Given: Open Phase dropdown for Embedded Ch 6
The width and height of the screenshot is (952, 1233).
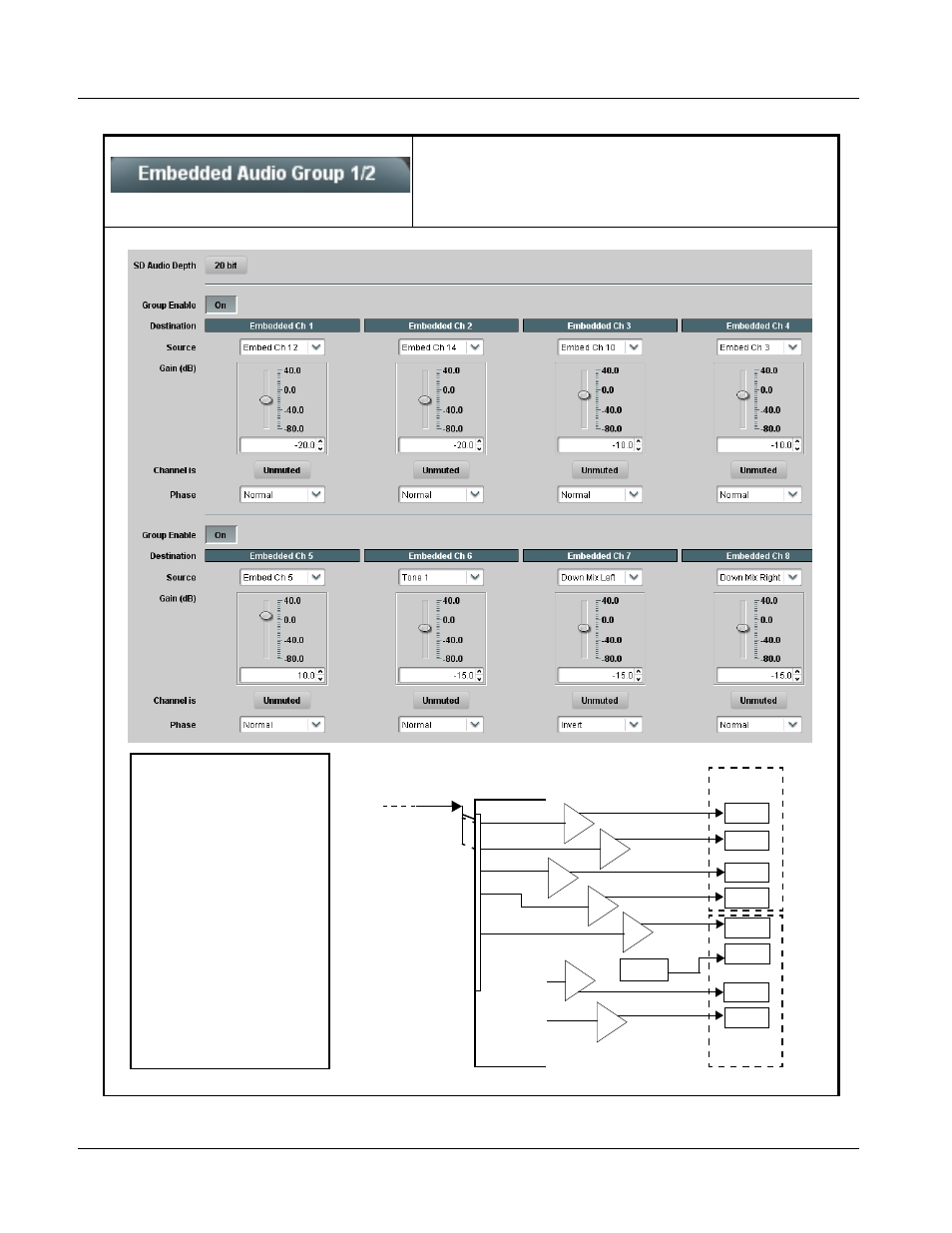Looking at the screenshot, I should tap(441, 725).
